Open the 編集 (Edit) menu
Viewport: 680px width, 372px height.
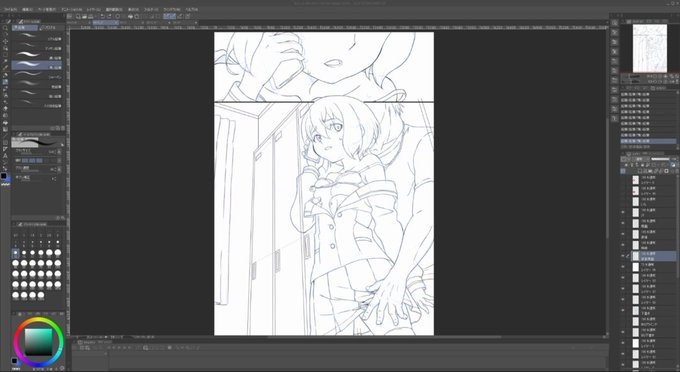27,9
